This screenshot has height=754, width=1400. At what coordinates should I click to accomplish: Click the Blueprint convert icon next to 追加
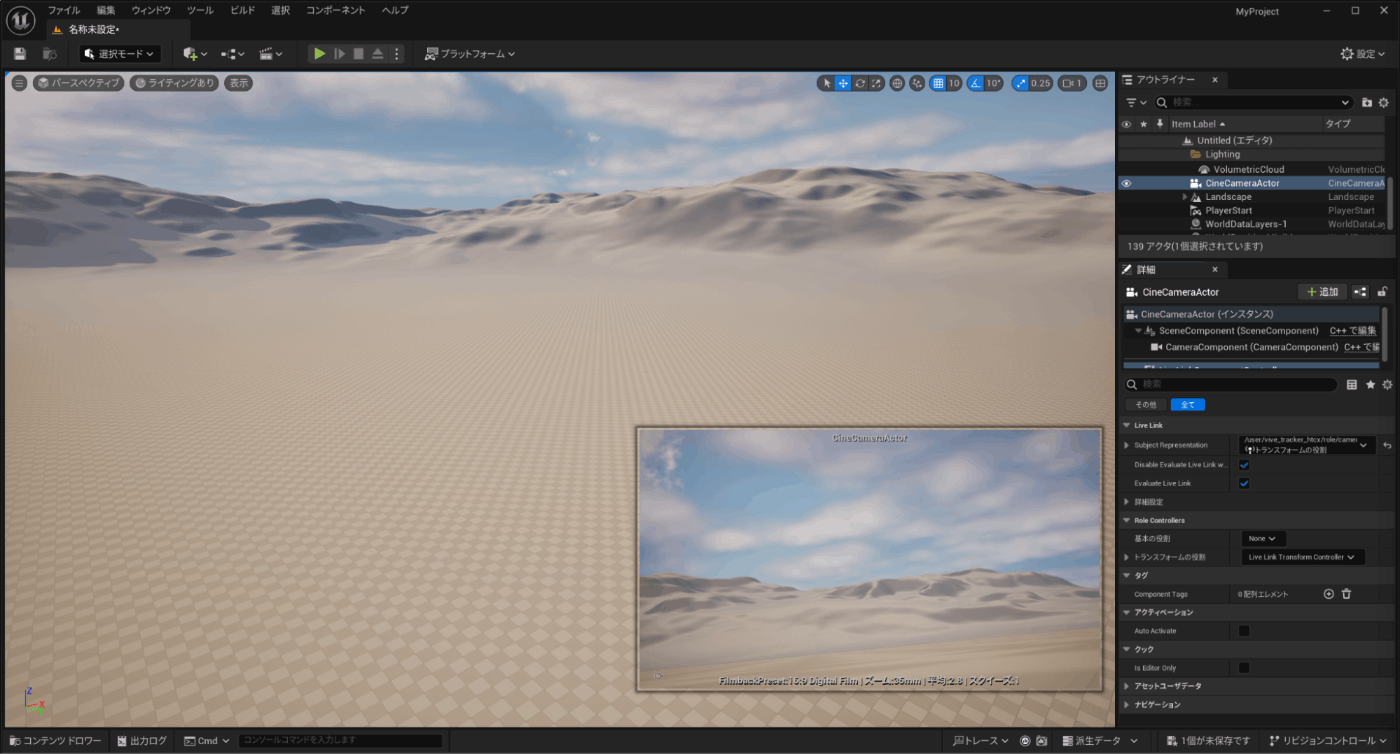pyautogui.click(x=1360, y=292)
